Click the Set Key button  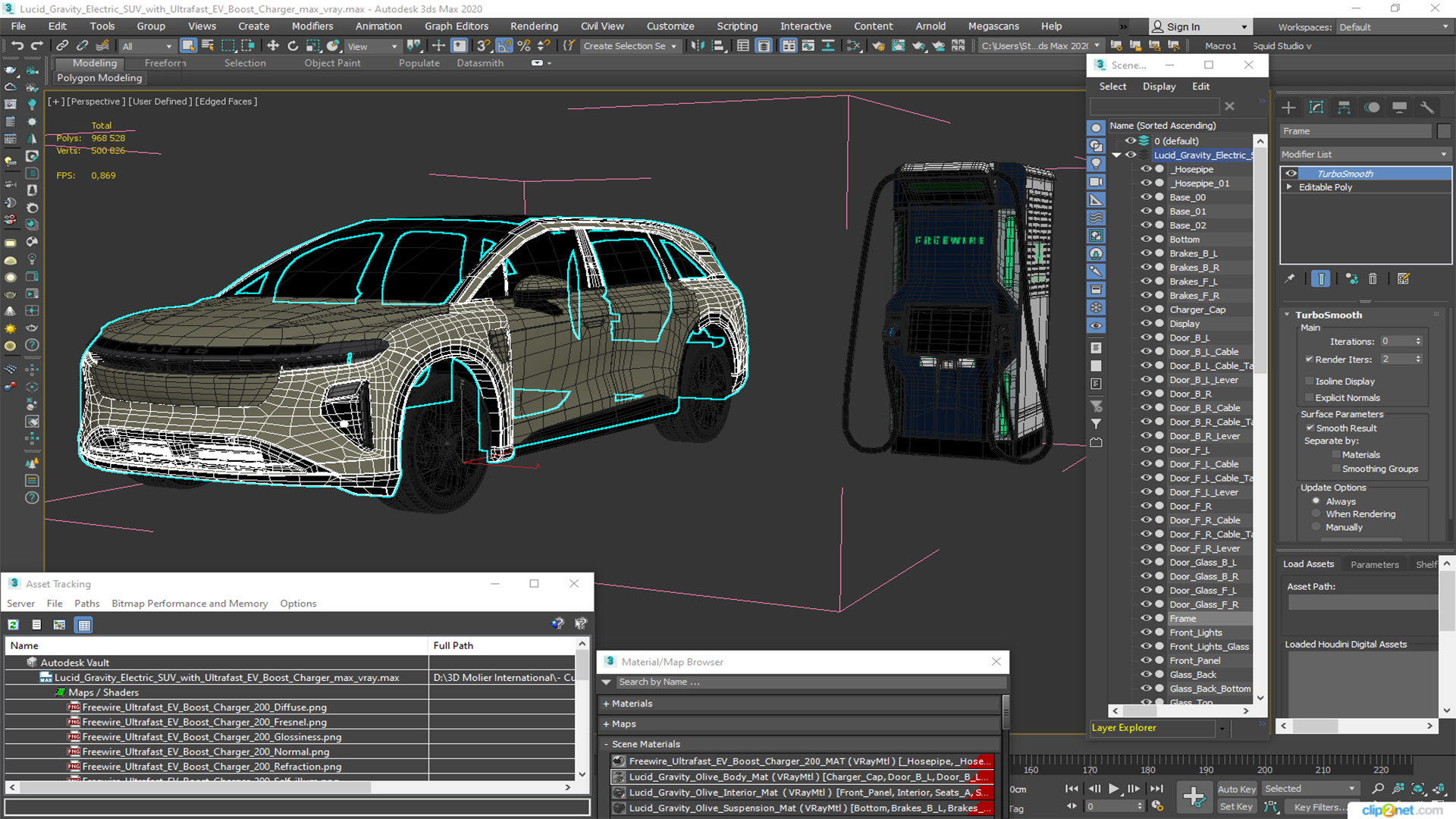[x=1236, y=807]
